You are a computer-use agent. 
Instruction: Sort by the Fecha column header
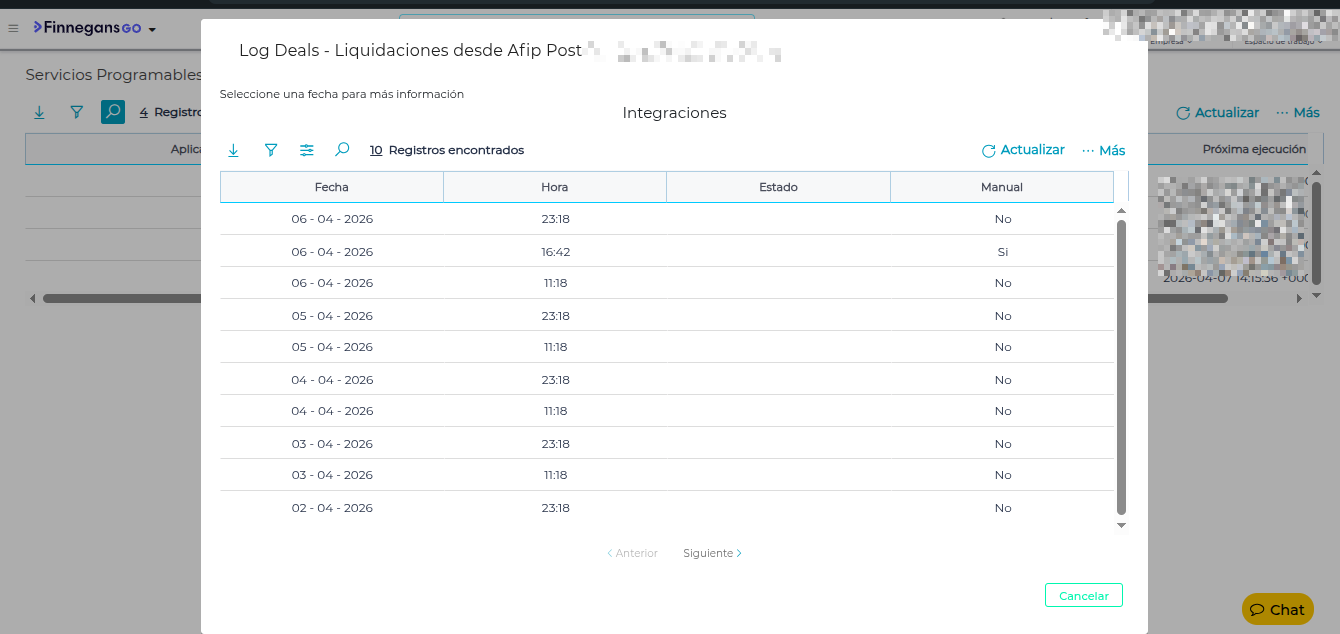click(x=331, y=187)
